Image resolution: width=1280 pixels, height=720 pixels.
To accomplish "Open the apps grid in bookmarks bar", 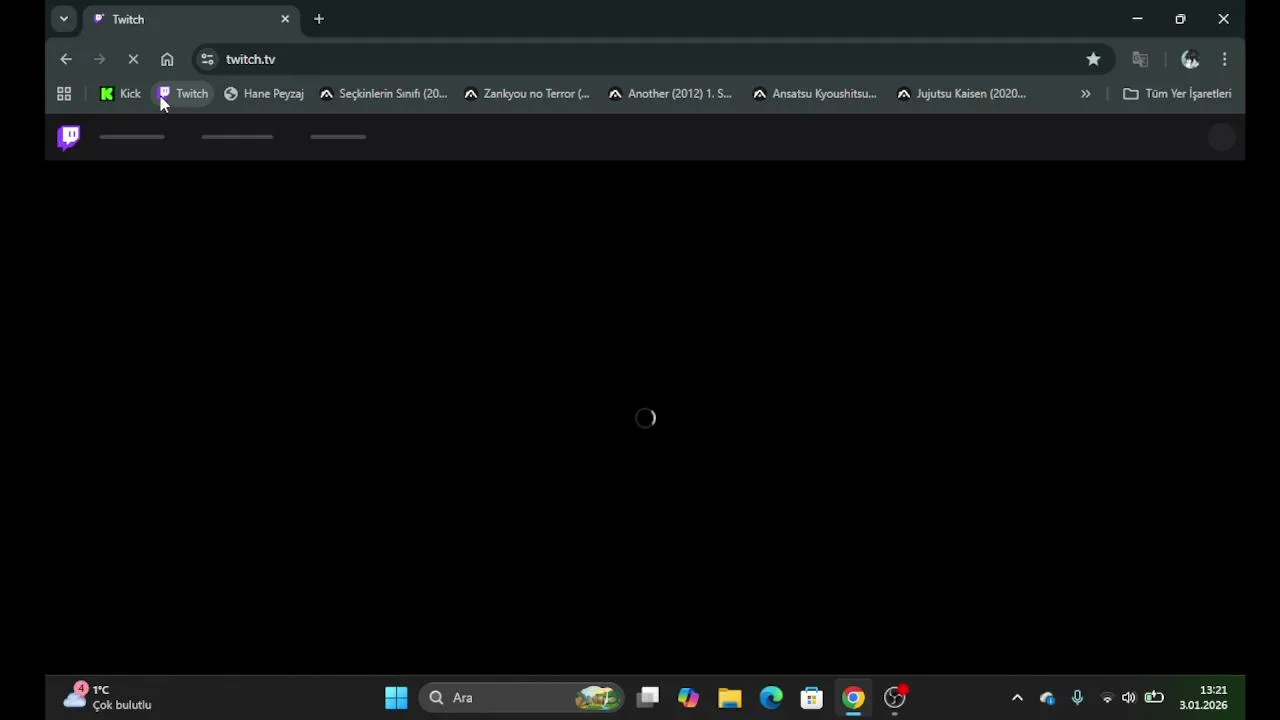I will [64, 94].
